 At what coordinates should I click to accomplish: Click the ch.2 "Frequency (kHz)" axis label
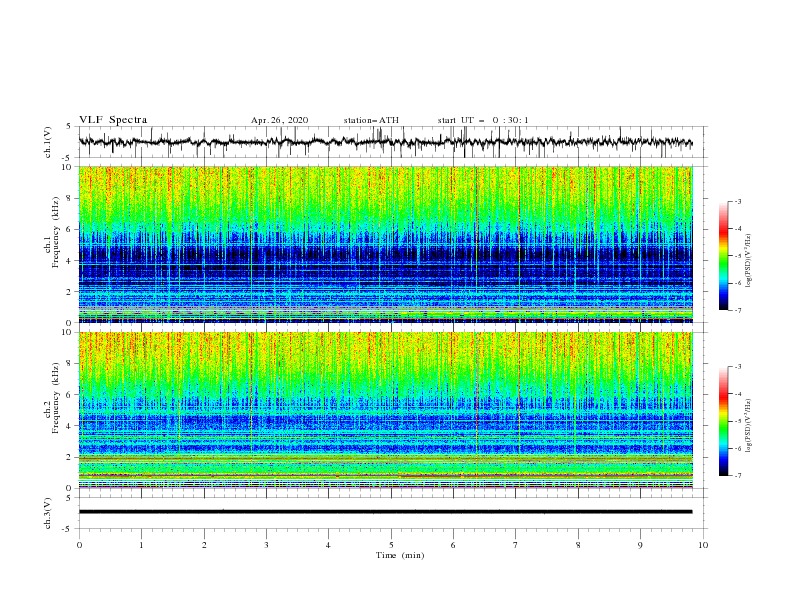[55, 398]
